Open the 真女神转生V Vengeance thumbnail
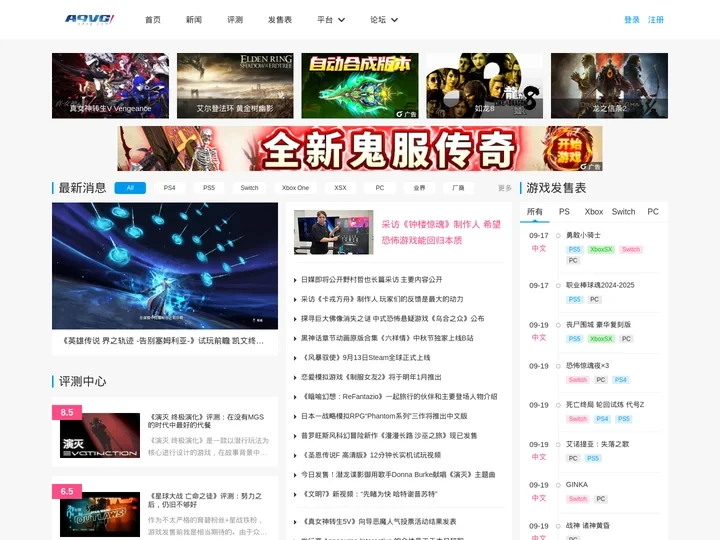Image resolution: width=720 pixels, height=540 pixels. 110,85
